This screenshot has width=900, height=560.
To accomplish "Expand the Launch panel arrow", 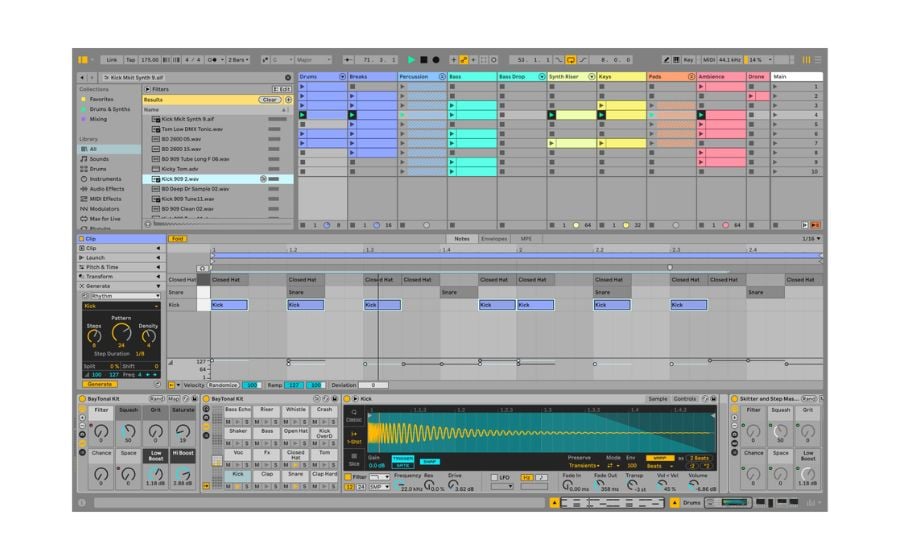I will click(x=158, y=258).
